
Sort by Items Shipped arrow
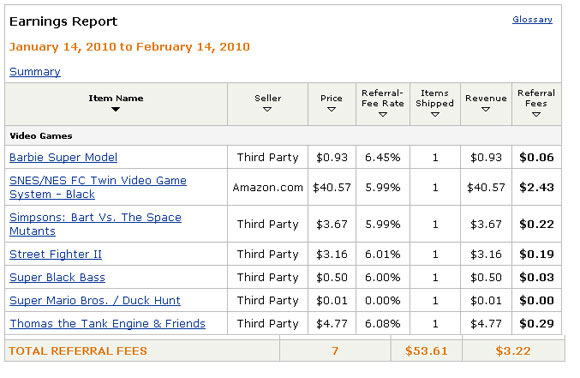click(x=435, y=115)
